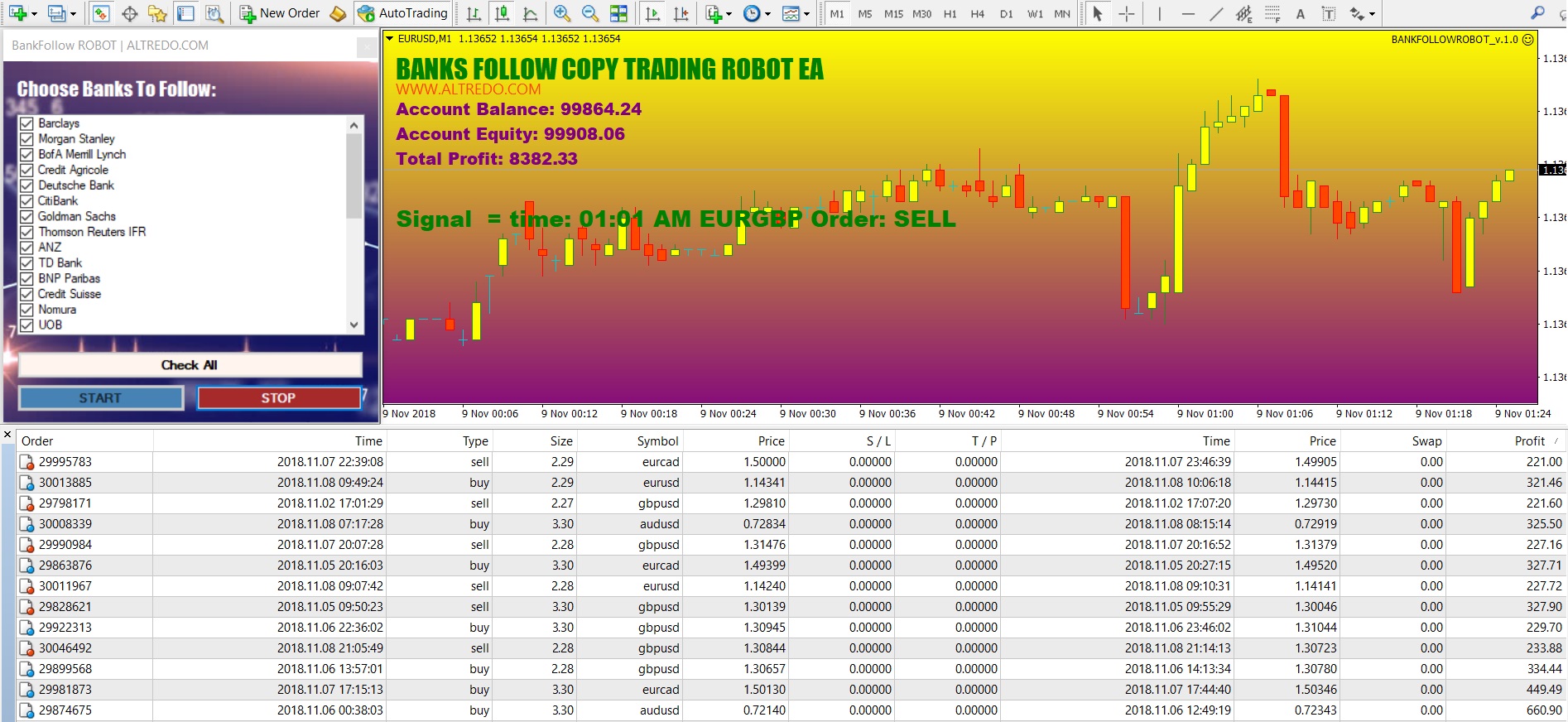Switch to M5 timeframe

[865, 13]
